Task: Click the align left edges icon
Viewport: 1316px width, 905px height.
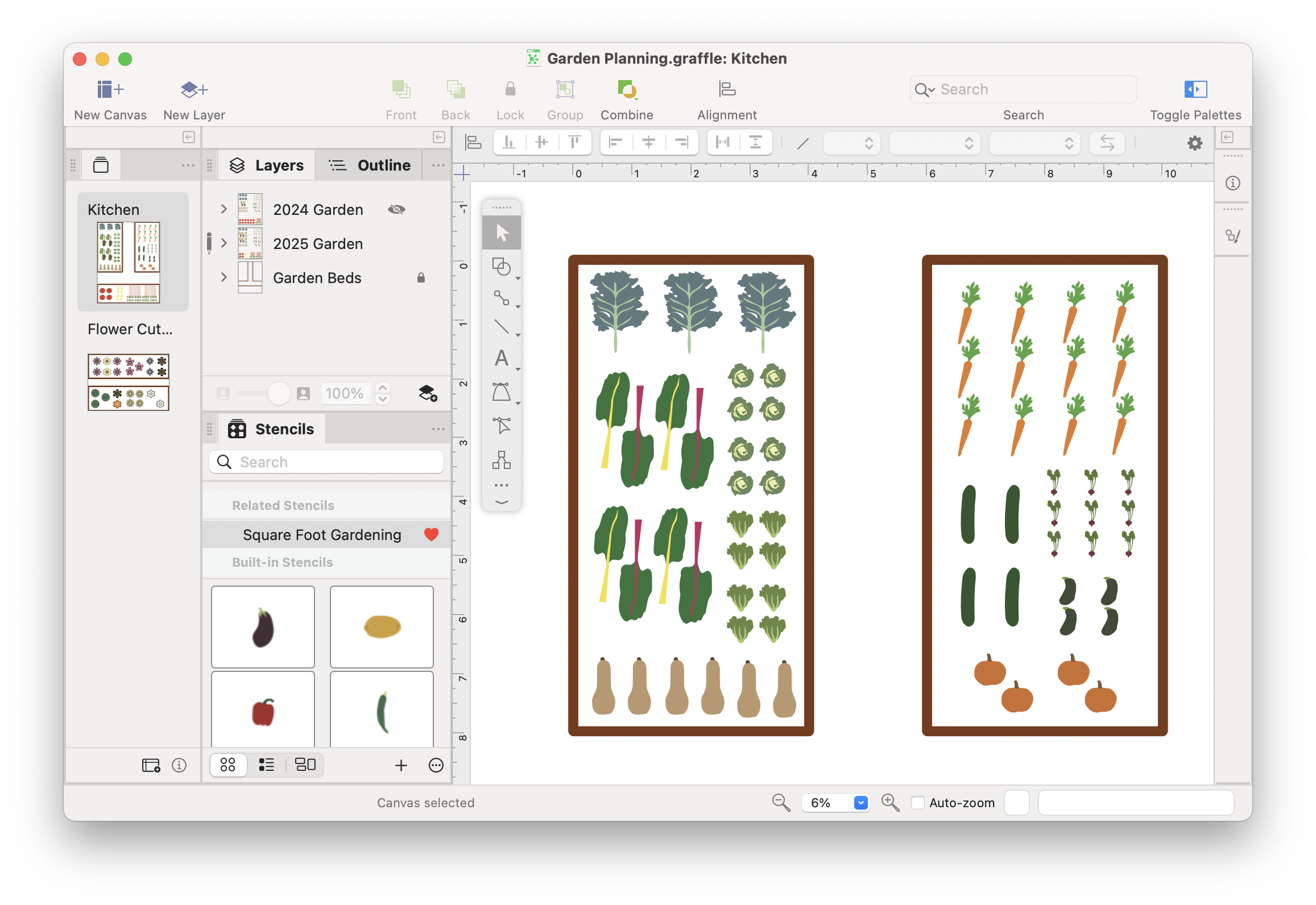Action: click(x=616, y=142)
